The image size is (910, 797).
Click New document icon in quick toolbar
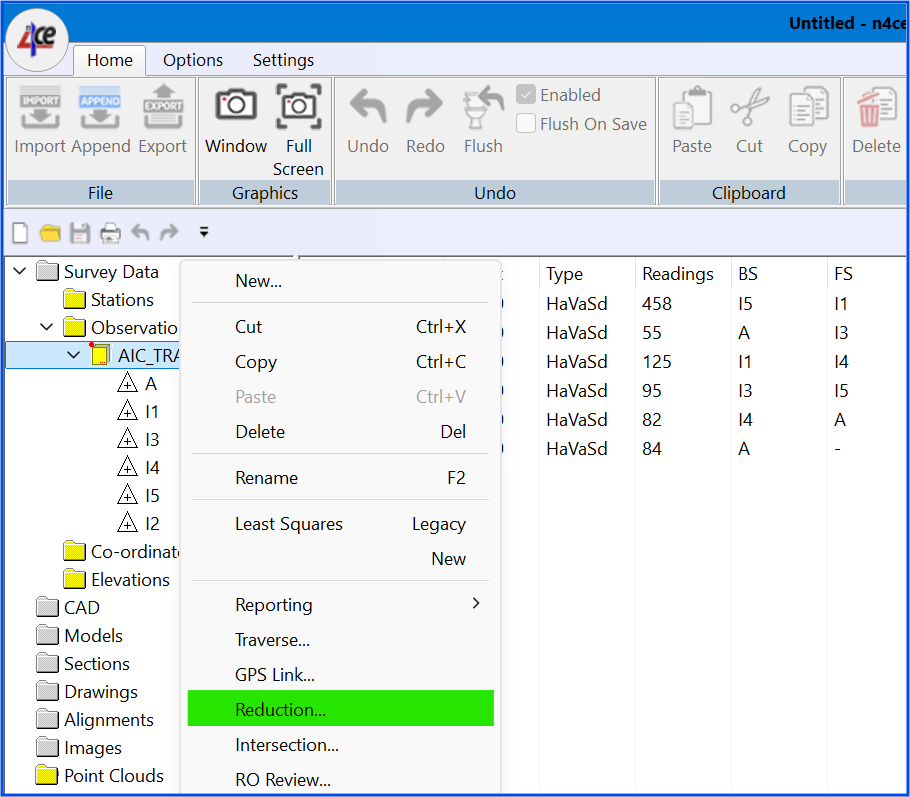click(x=20, y=233)
